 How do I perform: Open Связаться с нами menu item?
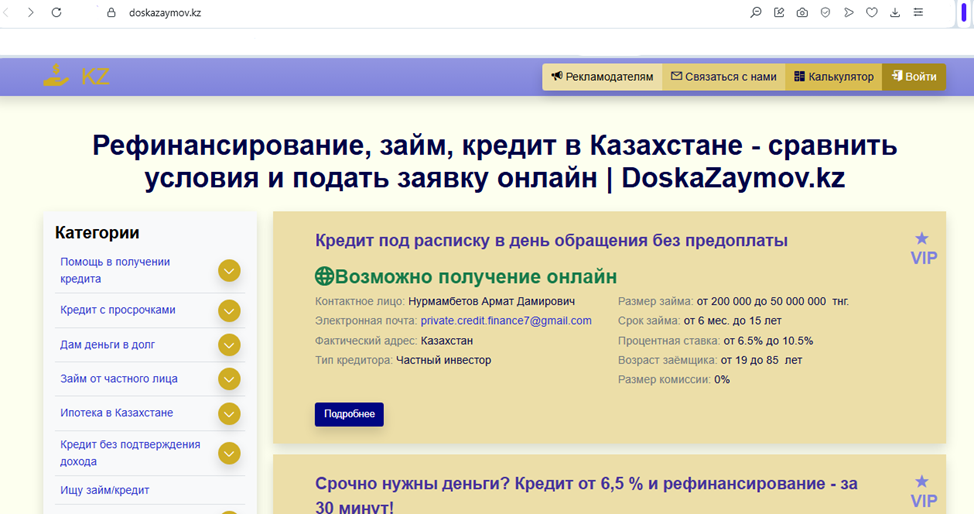pos(724,76)
